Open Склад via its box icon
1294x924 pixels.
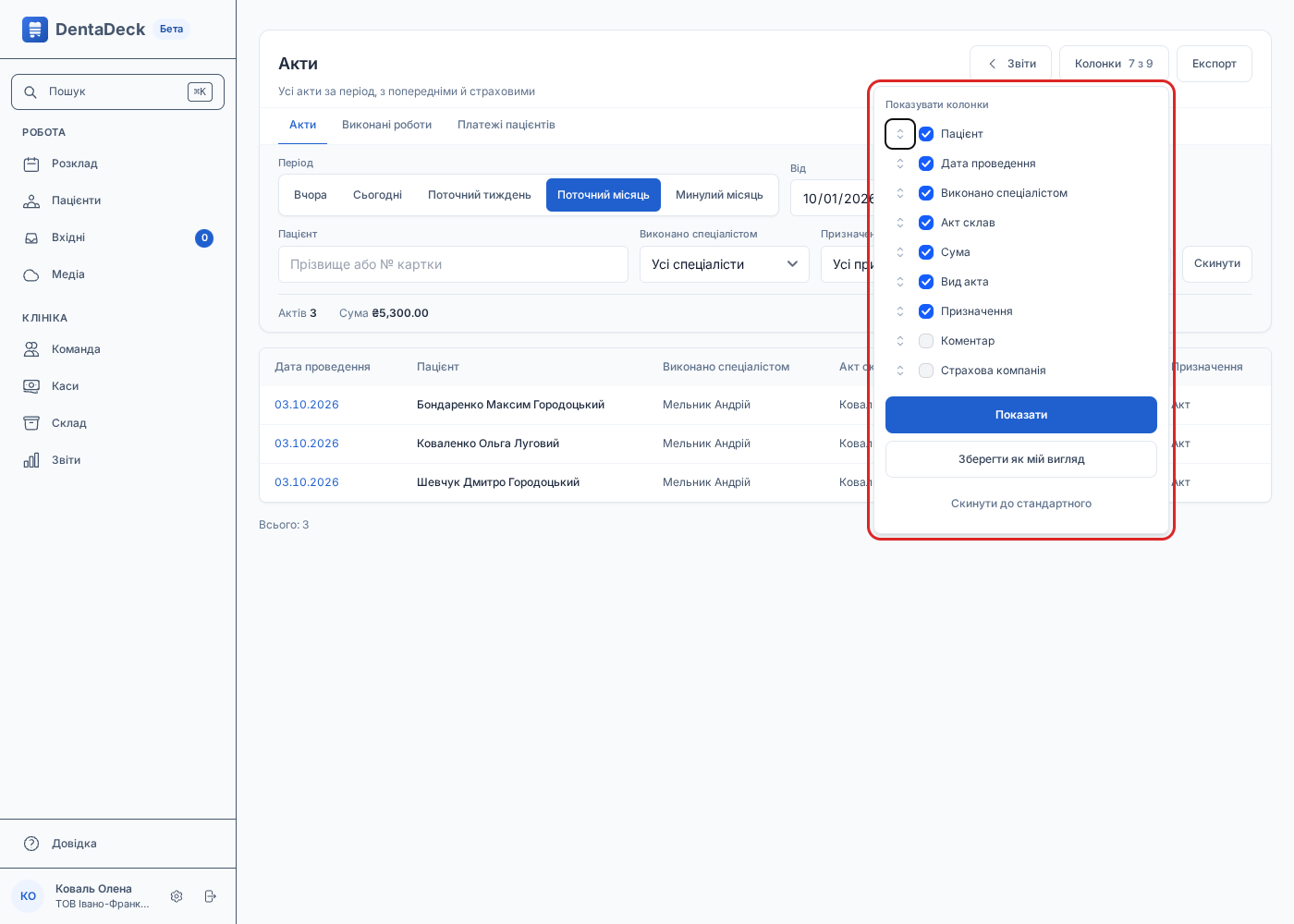(31, 423)
